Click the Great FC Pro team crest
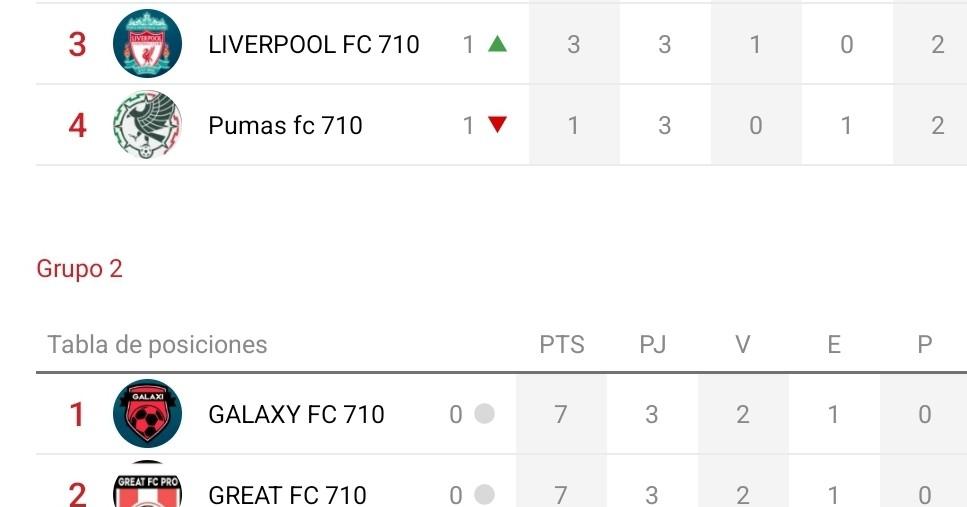 147,487
